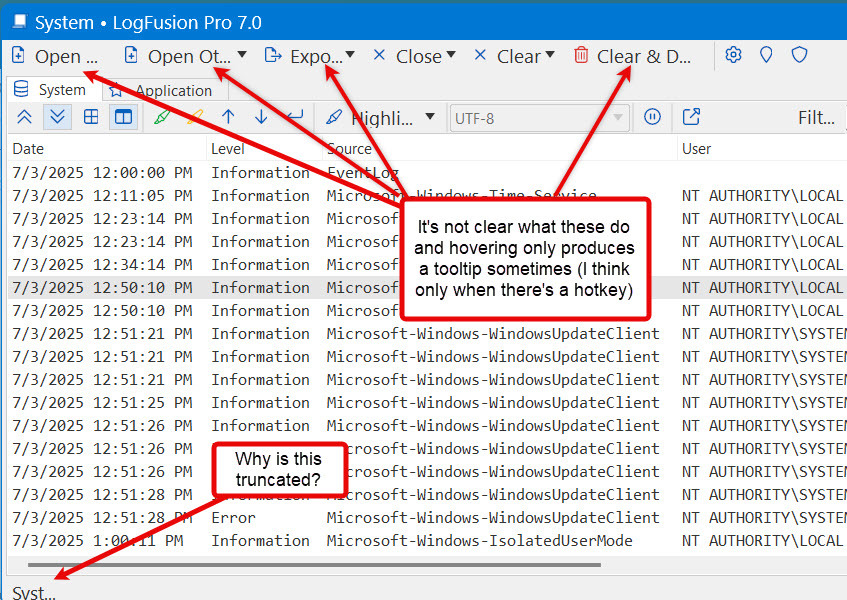Select the 7/3/2025 1:00:11 PM date cell

98,541
